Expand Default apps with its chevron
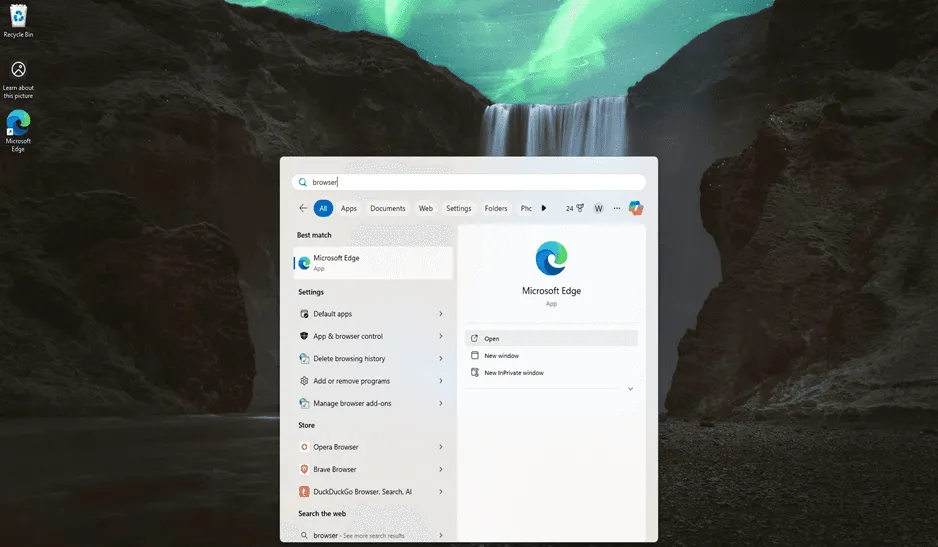 [x=441, y=314]
